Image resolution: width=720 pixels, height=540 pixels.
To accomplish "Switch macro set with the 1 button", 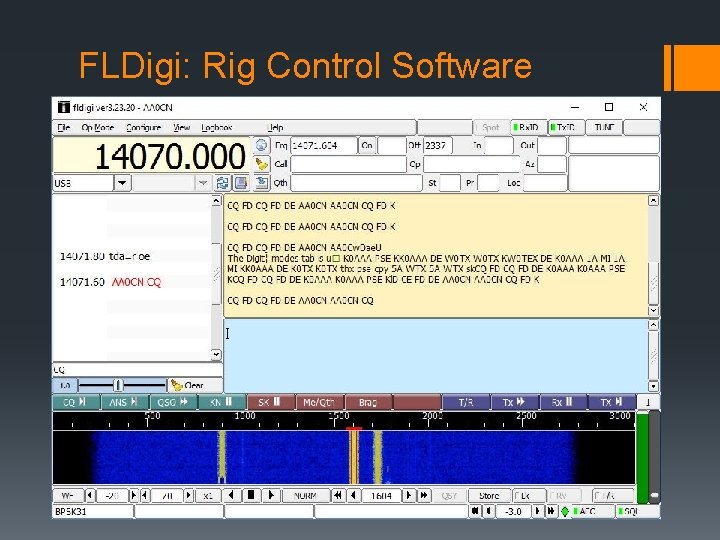I will [648, 402].
